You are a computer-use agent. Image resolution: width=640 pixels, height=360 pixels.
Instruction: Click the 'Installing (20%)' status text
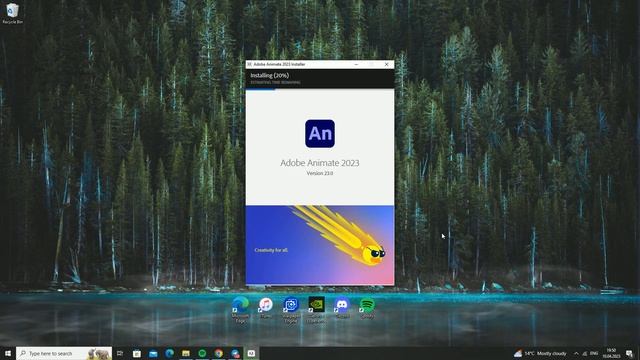[x=269, y=76]
